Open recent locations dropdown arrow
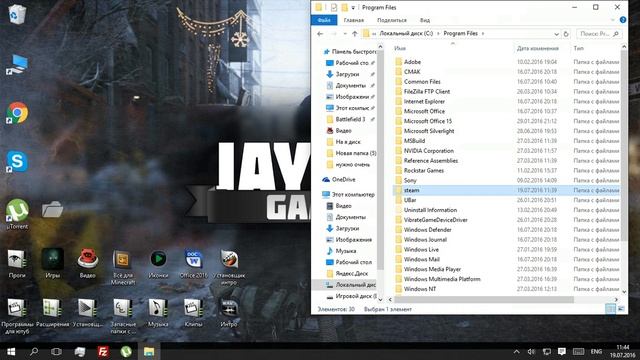This screenshot has width=640, height=360. pyautogui.click(x=345, y=34)
